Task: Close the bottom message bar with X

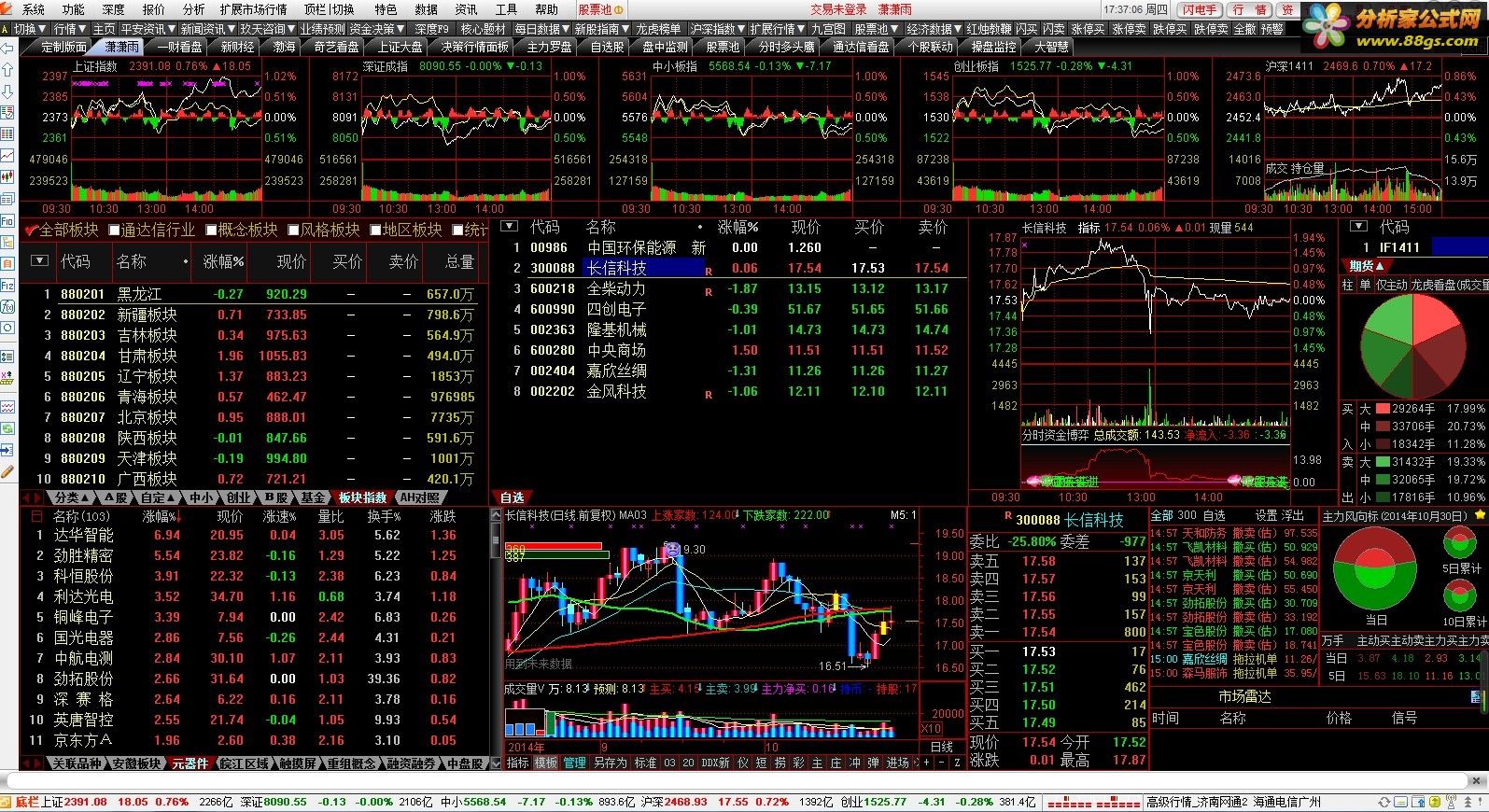Action: coord(1478,779)
